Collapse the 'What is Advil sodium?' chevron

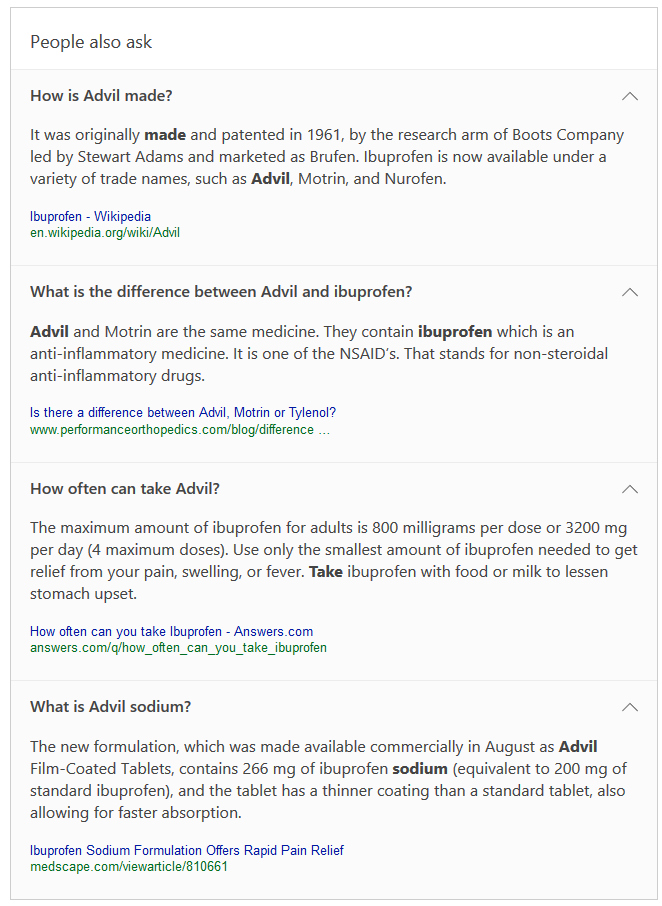pyautogui.click(x=629, y=707)
